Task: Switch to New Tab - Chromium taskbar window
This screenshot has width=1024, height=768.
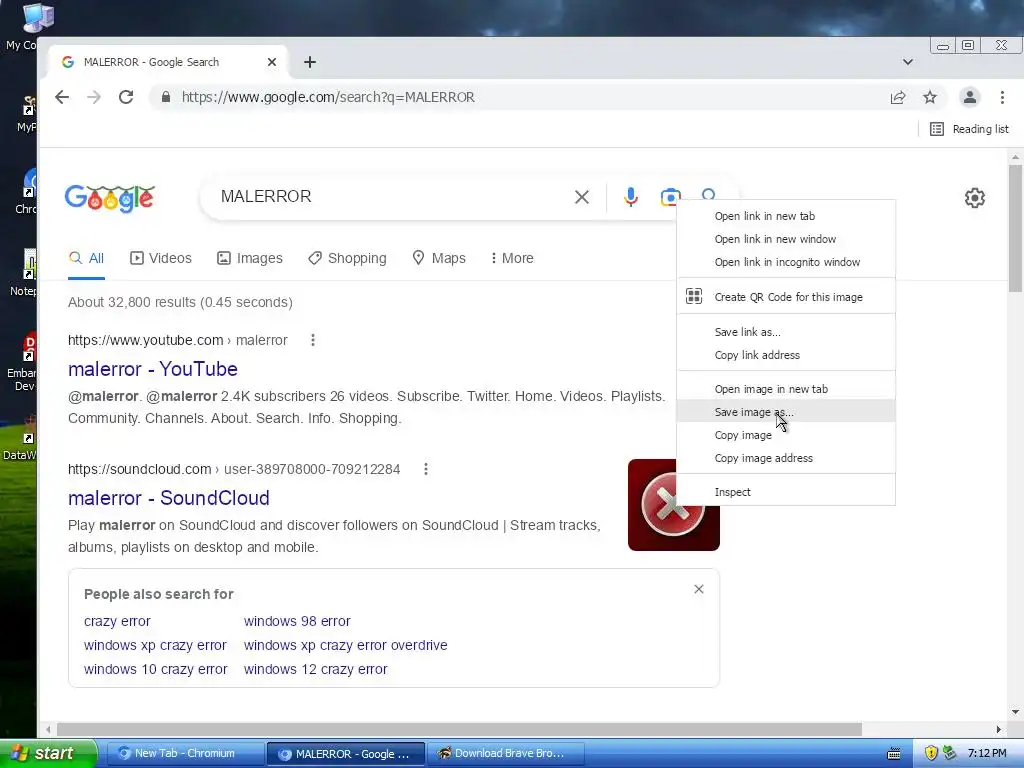Action: [x=184, y=754]
